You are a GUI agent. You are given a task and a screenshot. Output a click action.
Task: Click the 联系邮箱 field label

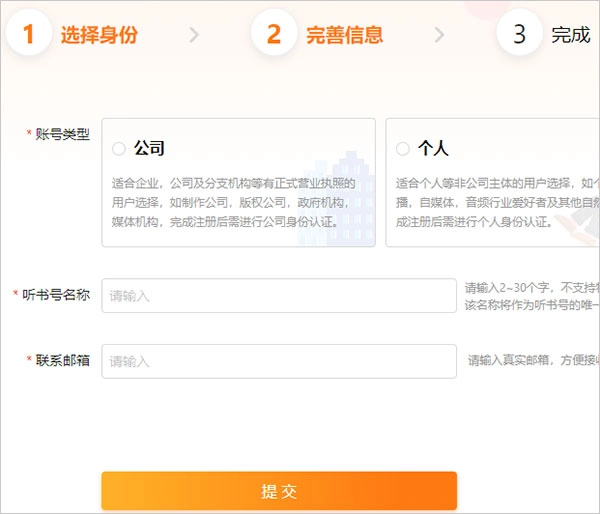62,360
